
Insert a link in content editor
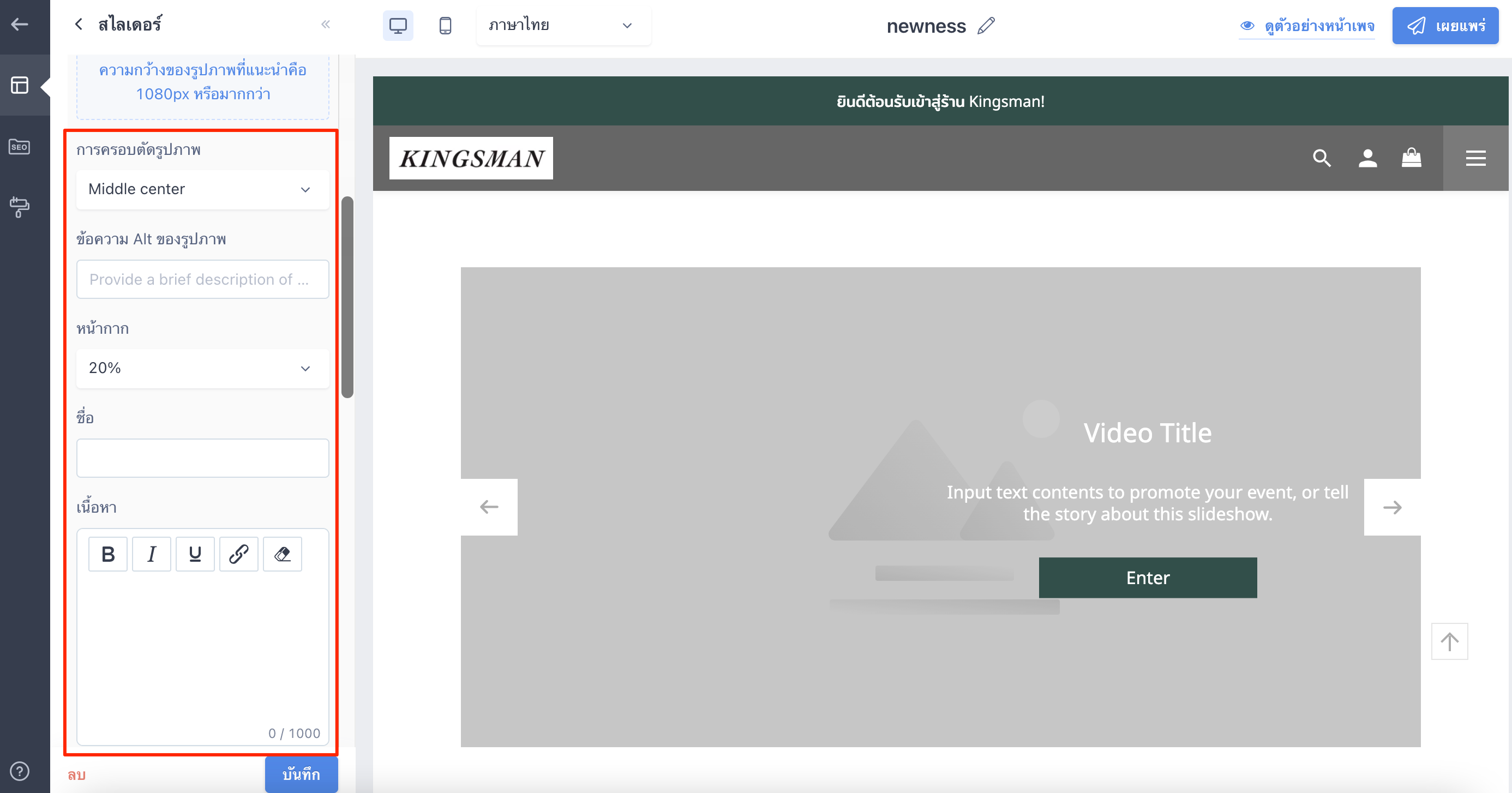tap(239, 554)
